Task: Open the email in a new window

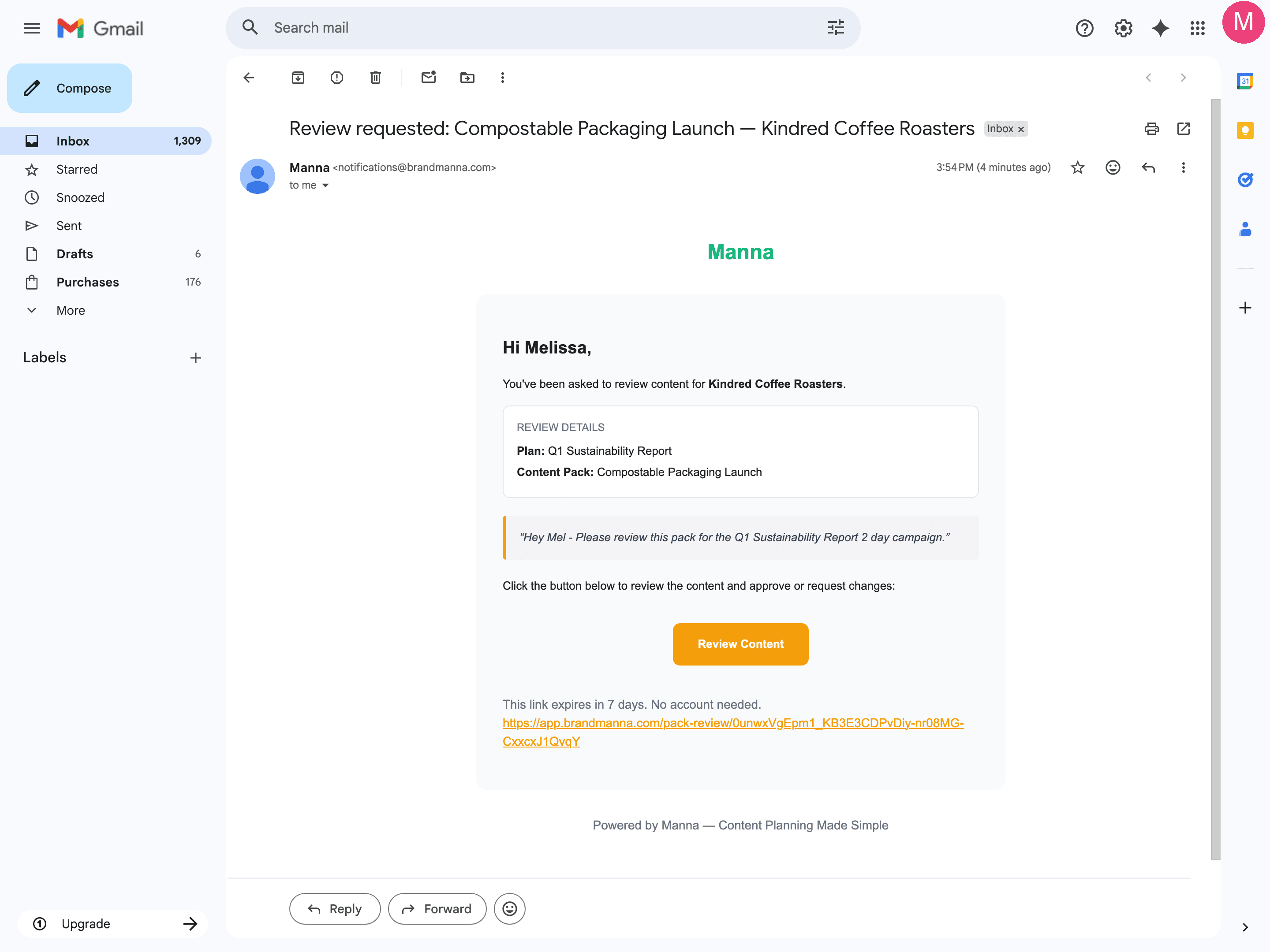Action: [x=1184, y=129]
